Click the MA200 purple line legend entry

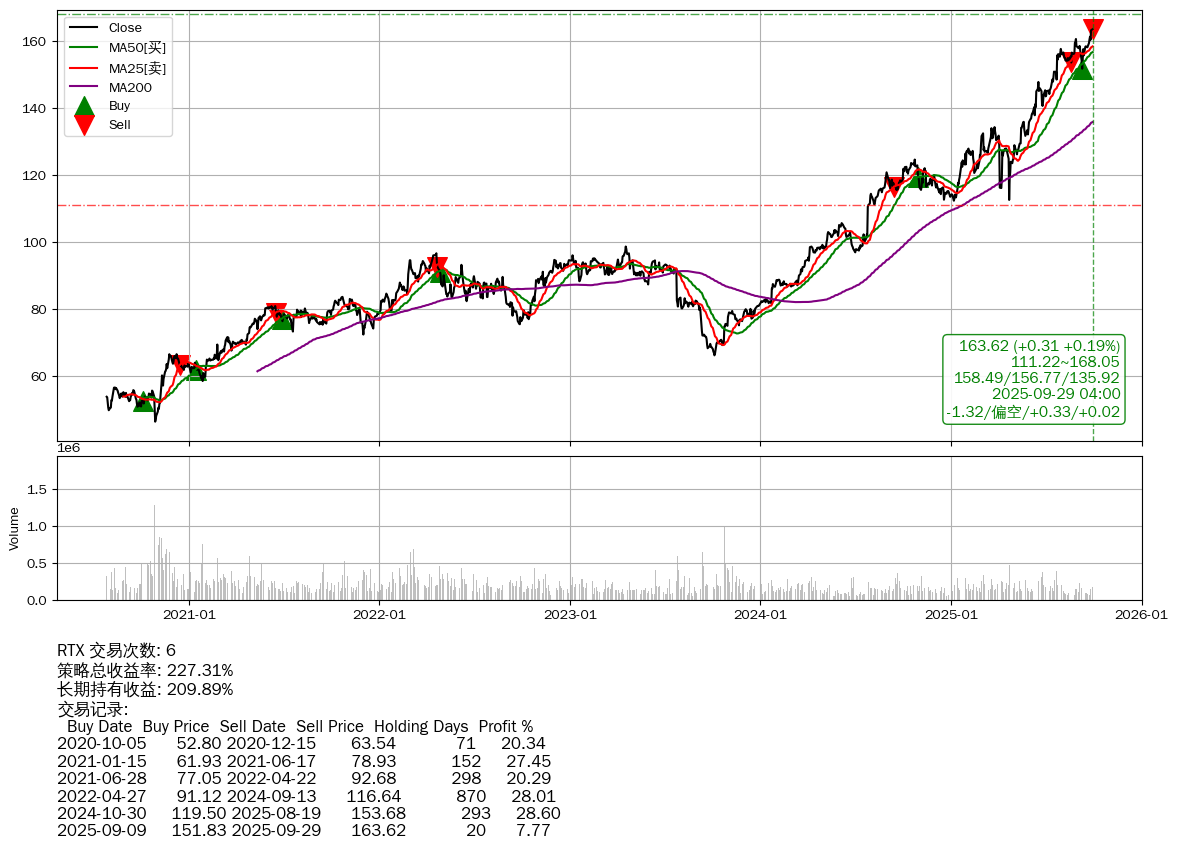coord(130,88)
